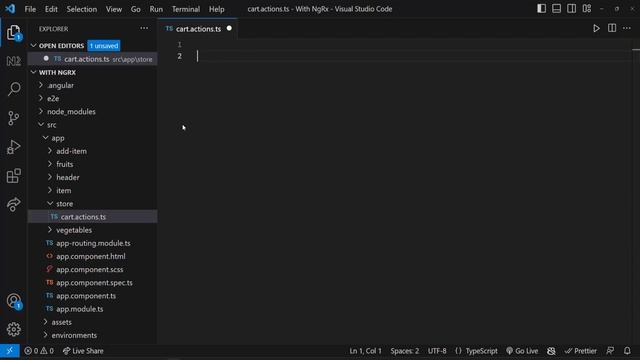Screen dimensions: 640x360
Task: Open the Search view icon
Action: click(x=13, y=89)
